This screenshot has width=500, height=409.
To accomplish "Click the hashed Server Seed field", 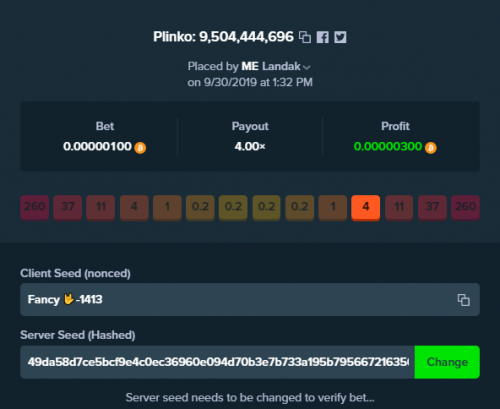I will (218, 362).
